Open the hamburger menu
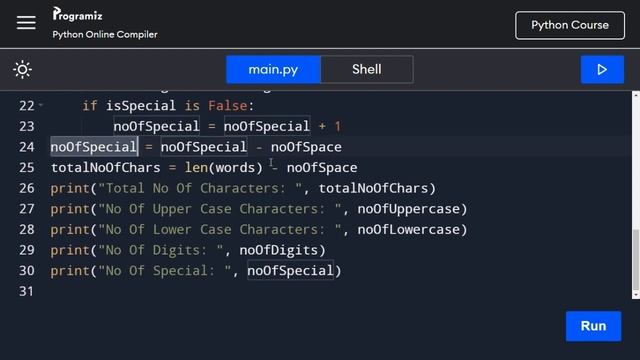Image resolution: width=640 pixels, height=360 pixels. [26, 22]
